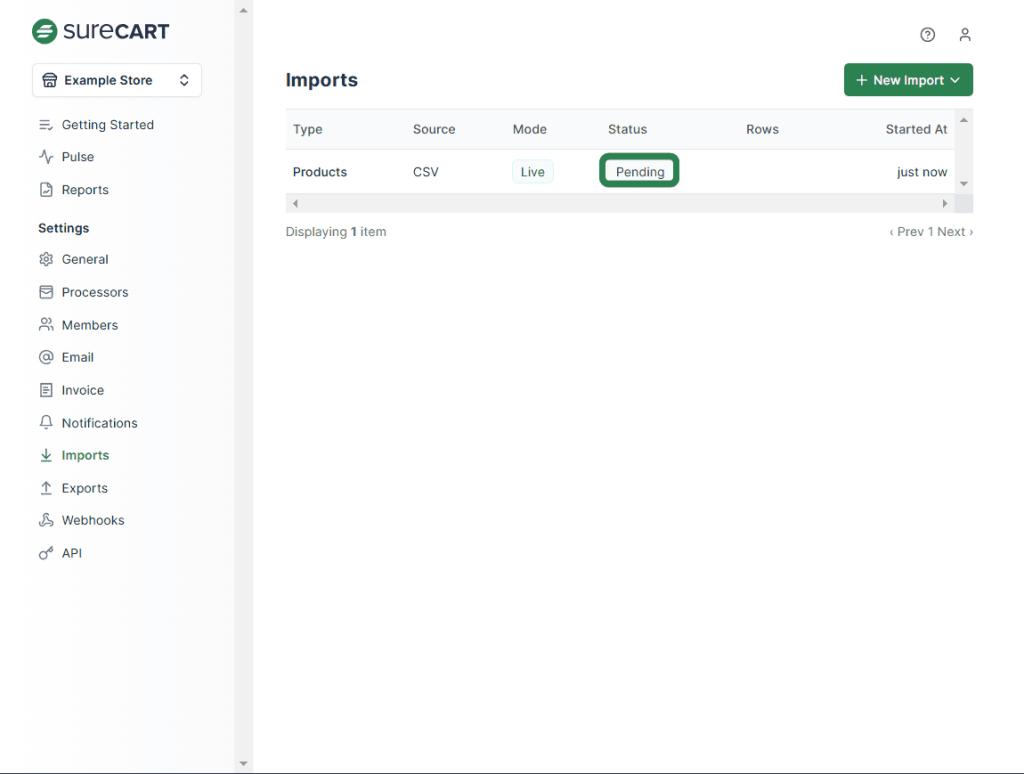Click the Reports document icon

click(46, 190)
